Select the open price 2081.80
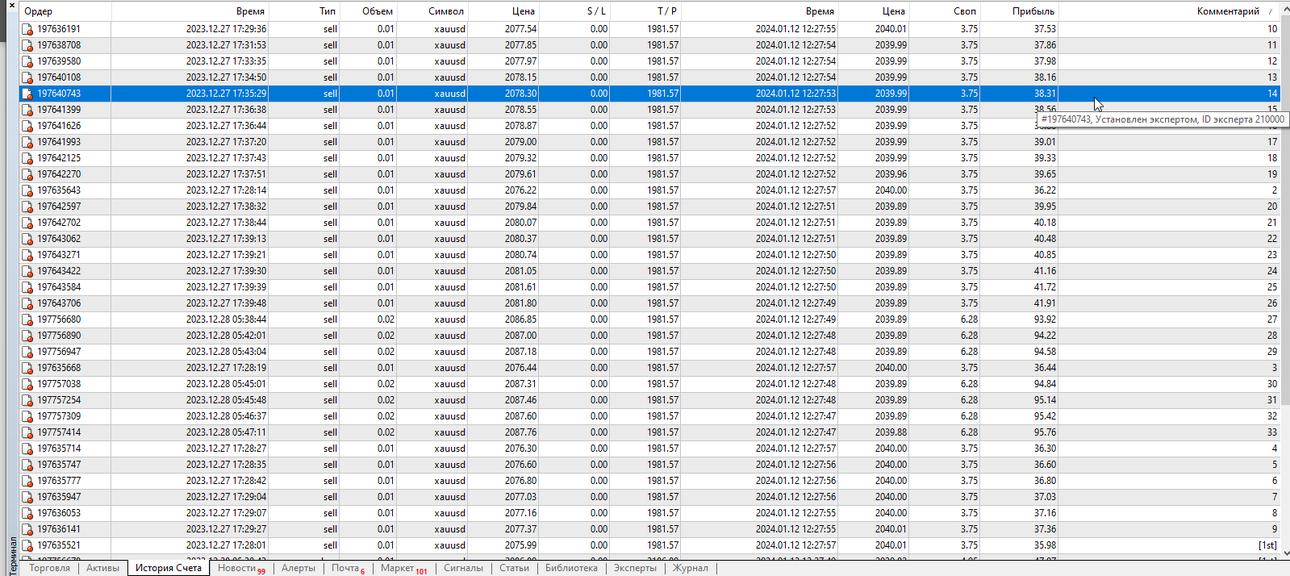Screen dimensions: 1290x576 (520, 303)
